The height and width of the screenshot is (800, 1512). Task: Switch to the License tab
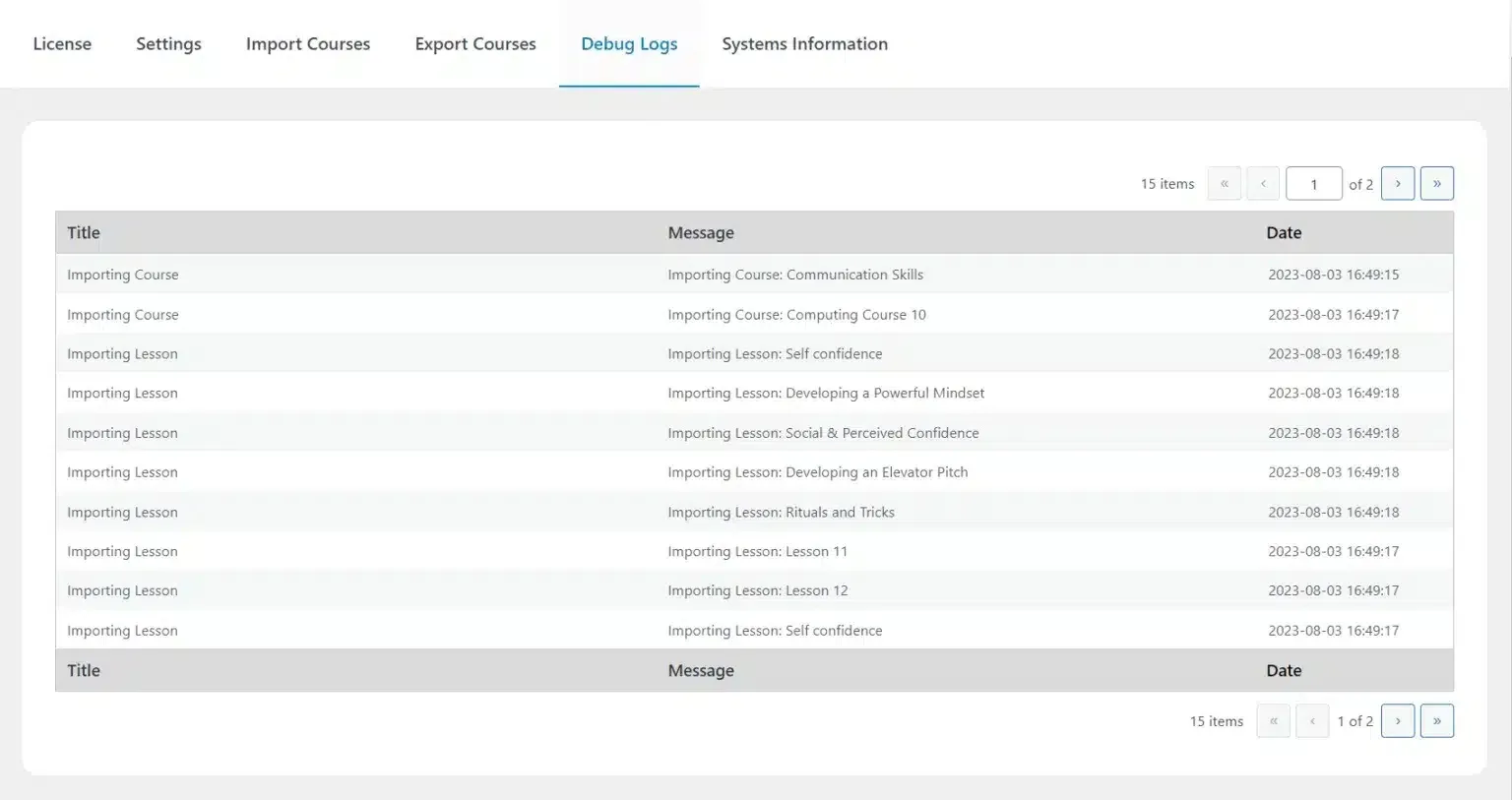coord(62,43)
